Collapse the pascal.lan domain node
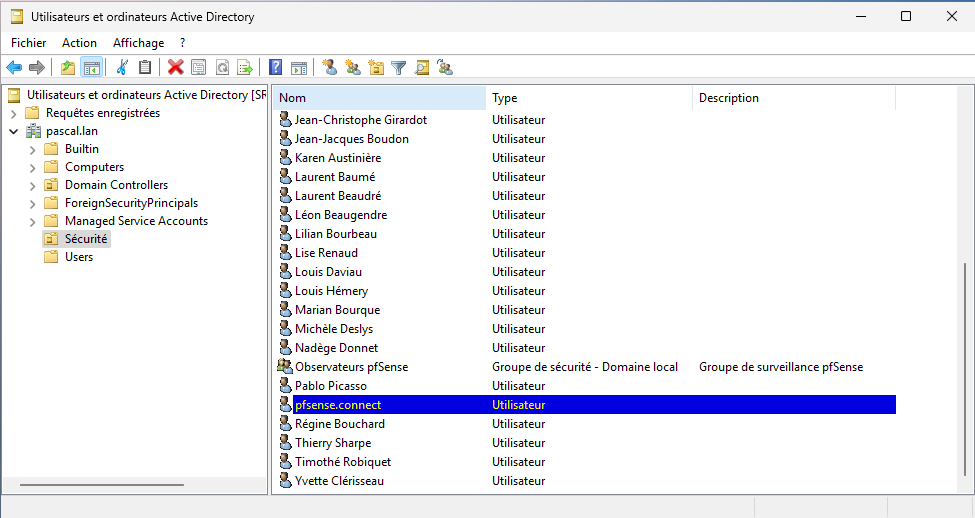The height and width of the screenshot is (518, 975). [x=14, y=131]
